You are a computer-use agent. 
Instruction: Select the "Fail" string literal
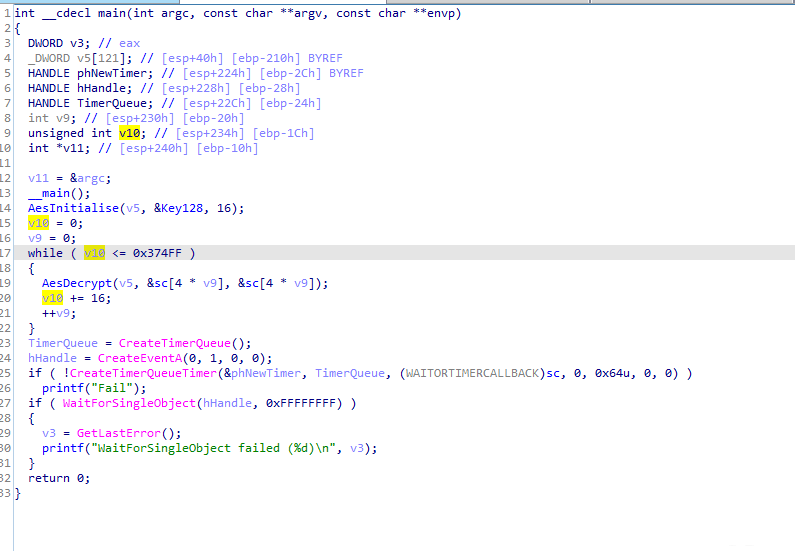[112, 388]
